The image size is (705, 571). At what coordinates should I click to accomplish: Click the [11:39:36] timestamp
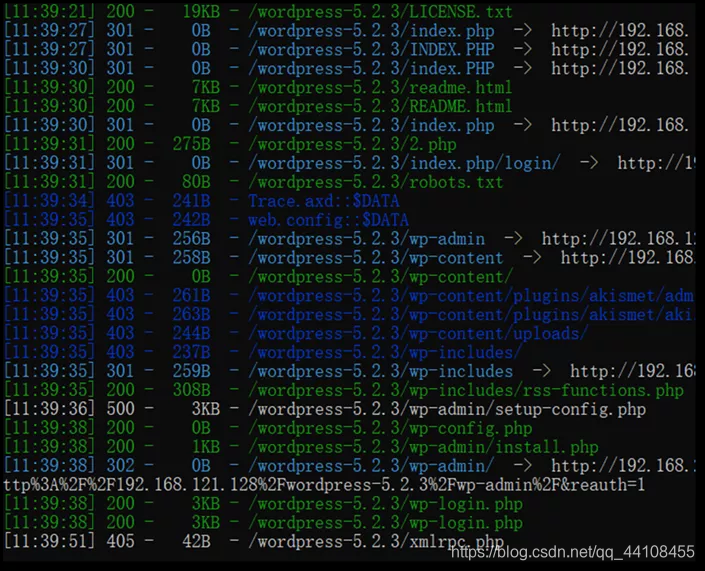[49, 408]
